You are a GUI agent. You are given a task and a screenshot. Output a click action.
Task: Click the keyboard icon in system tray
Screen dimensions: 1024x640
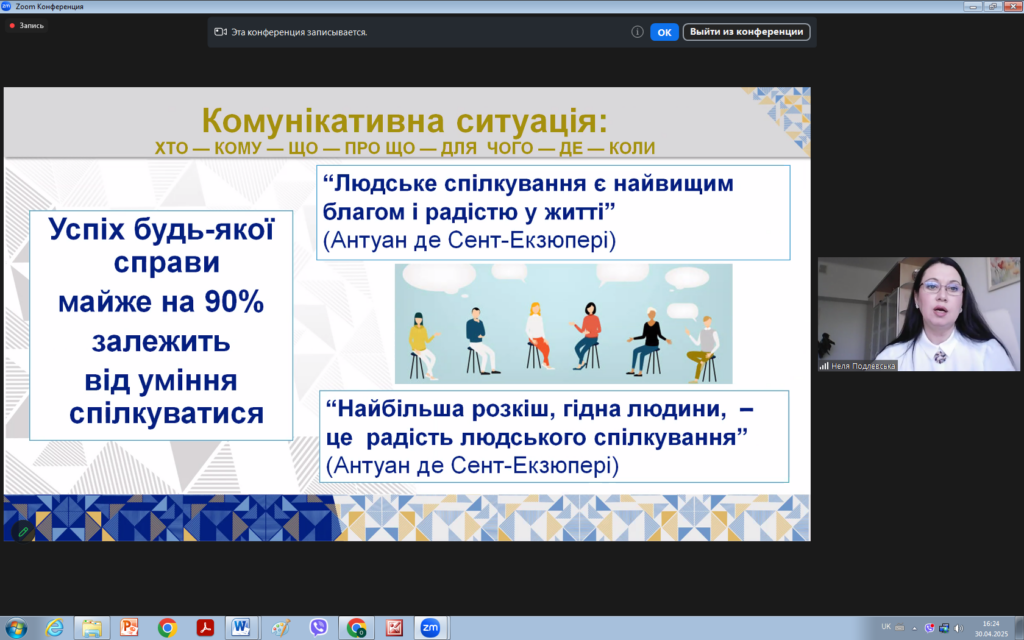(x=899, y=628)
